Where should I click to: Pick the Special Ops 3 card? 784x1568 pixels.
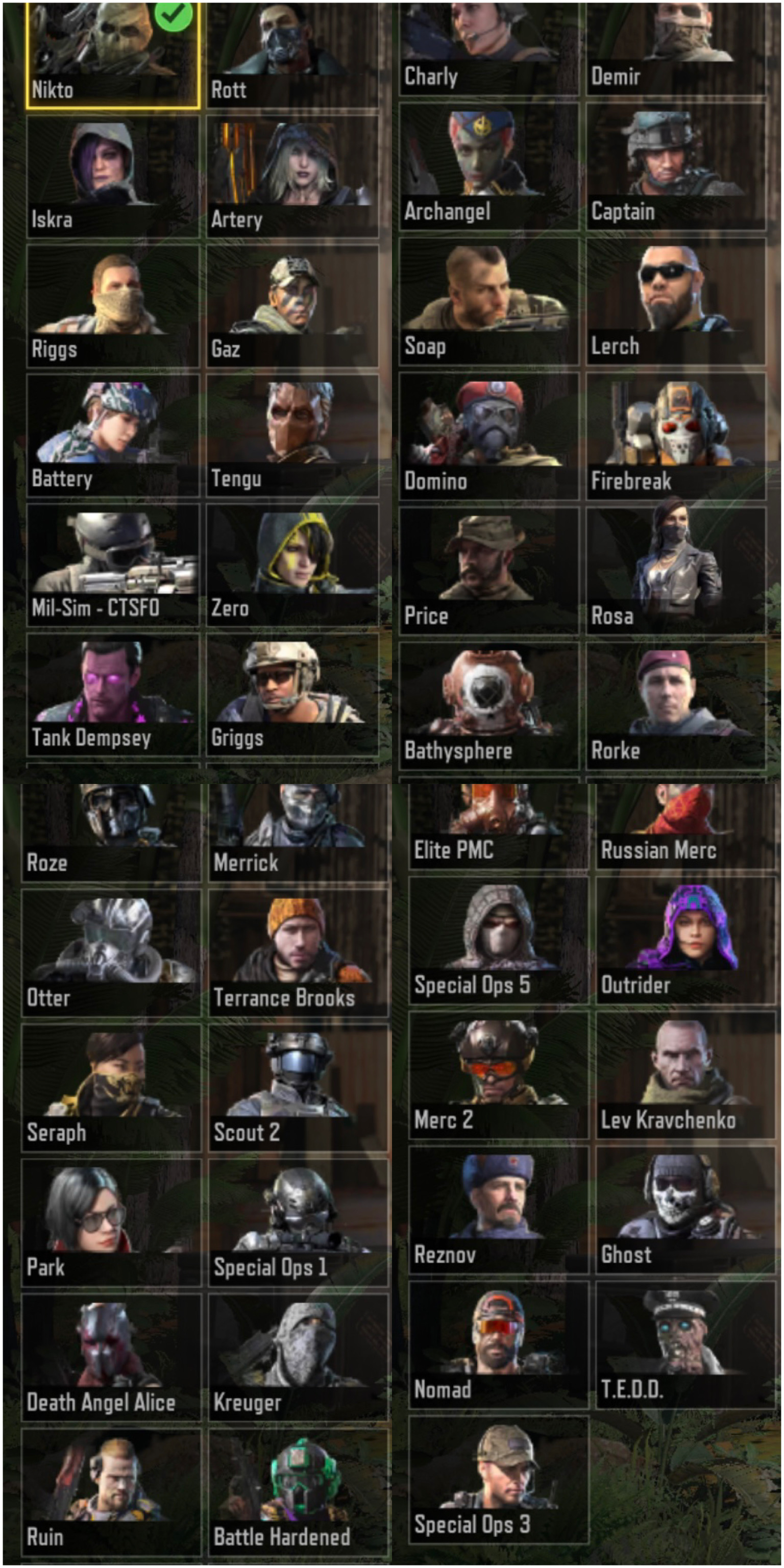tap(499, 1480)
